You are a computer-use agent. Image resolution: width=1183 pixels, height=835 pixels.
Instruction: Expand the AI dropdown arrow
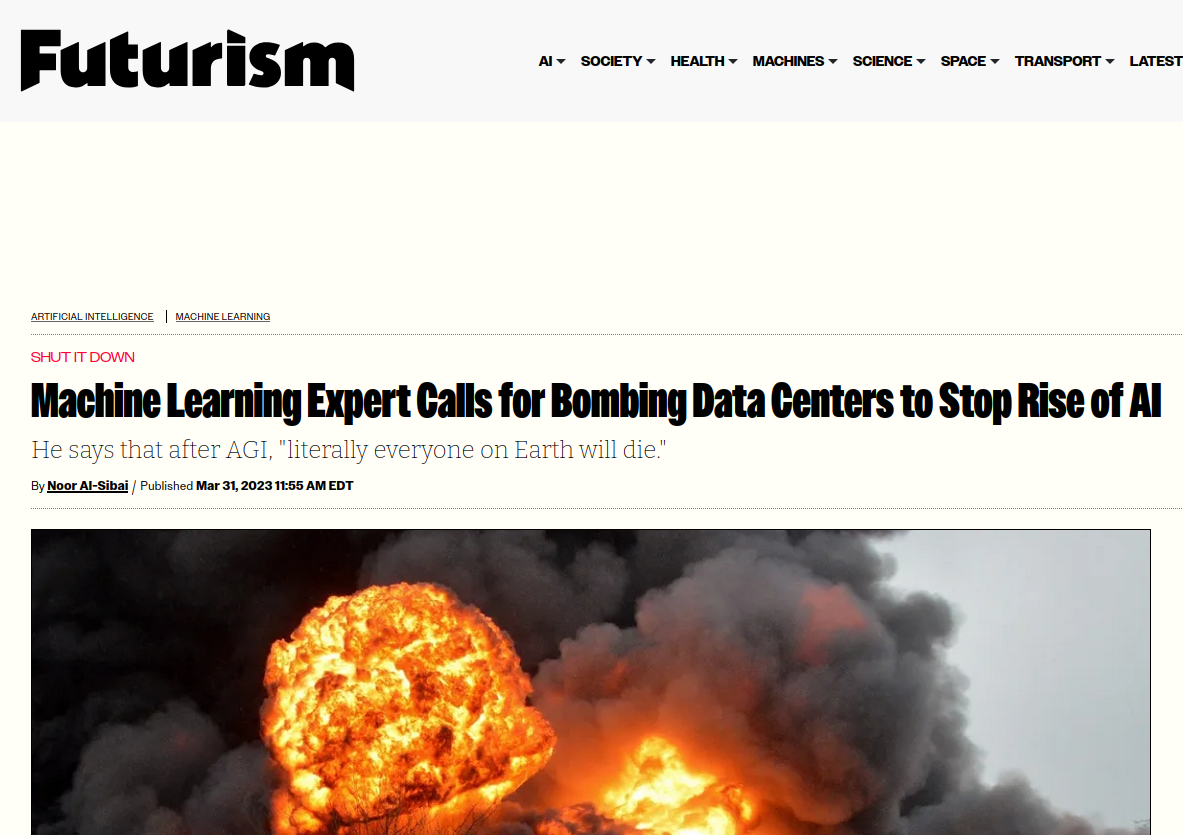(561, 62)
